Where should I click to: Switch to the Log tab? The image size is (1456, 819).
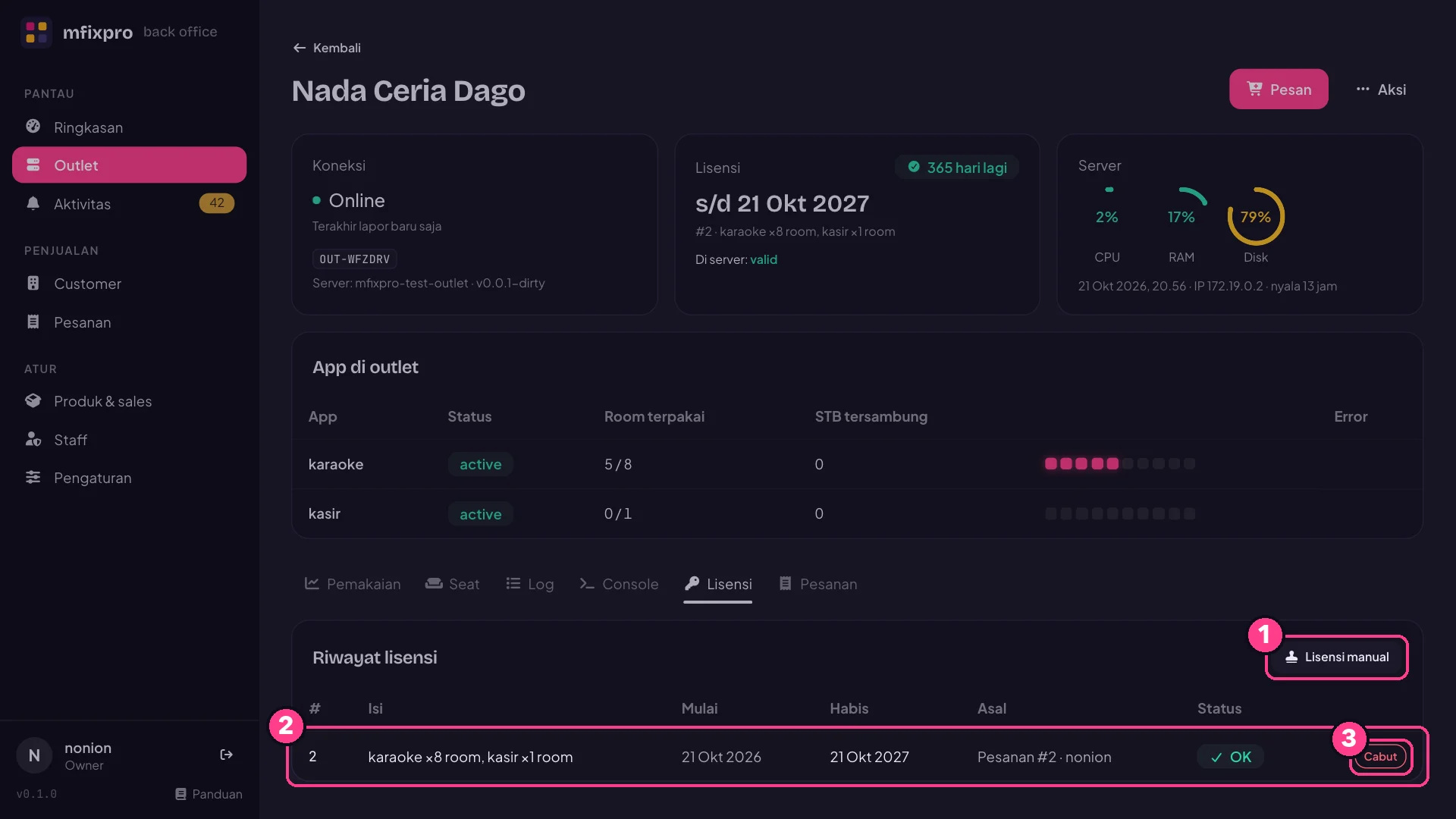[530, 584]
